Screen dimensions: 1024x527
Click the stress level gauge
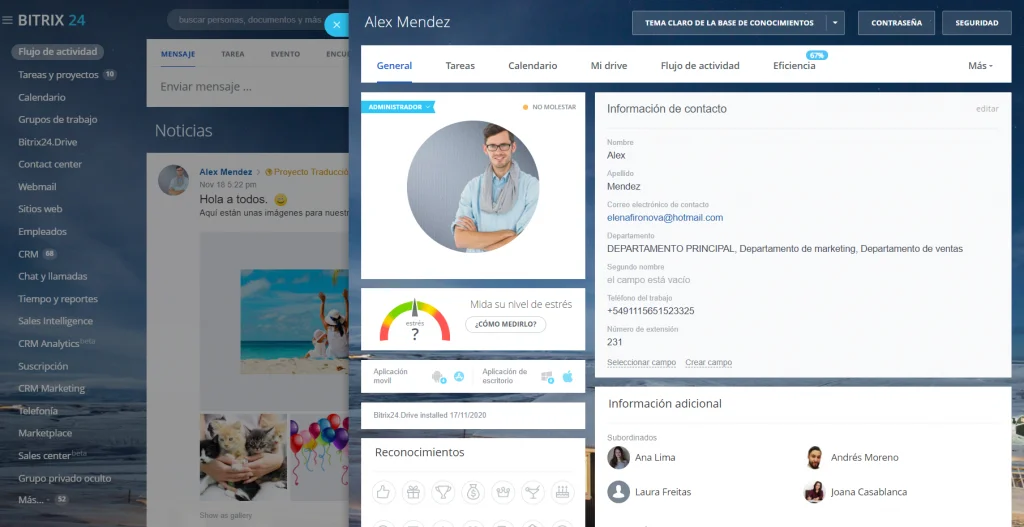(x=415, y=320)
